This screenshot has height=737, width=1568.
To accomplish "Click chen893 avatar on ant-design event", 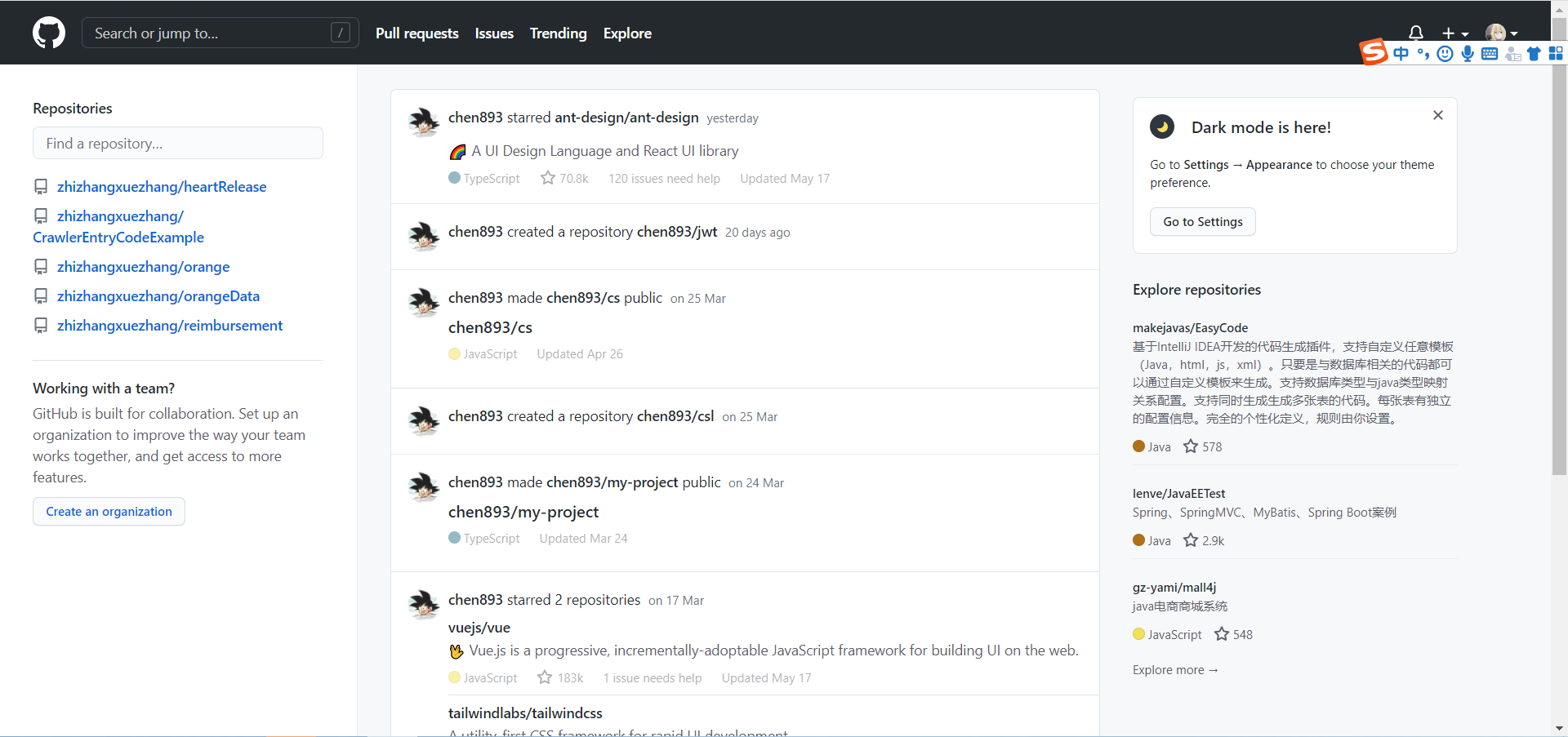I will pyautogui.click(x=424, y=122).
